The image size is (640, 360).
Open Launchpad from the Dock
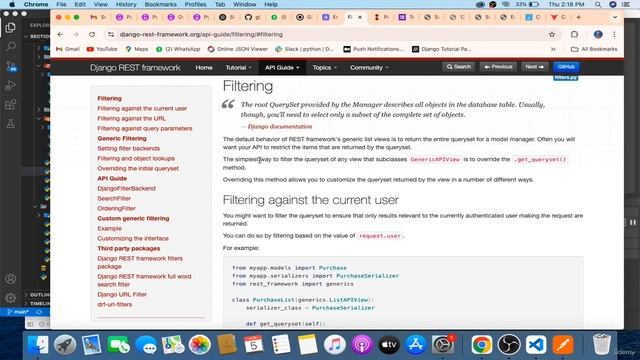(65, 345)
